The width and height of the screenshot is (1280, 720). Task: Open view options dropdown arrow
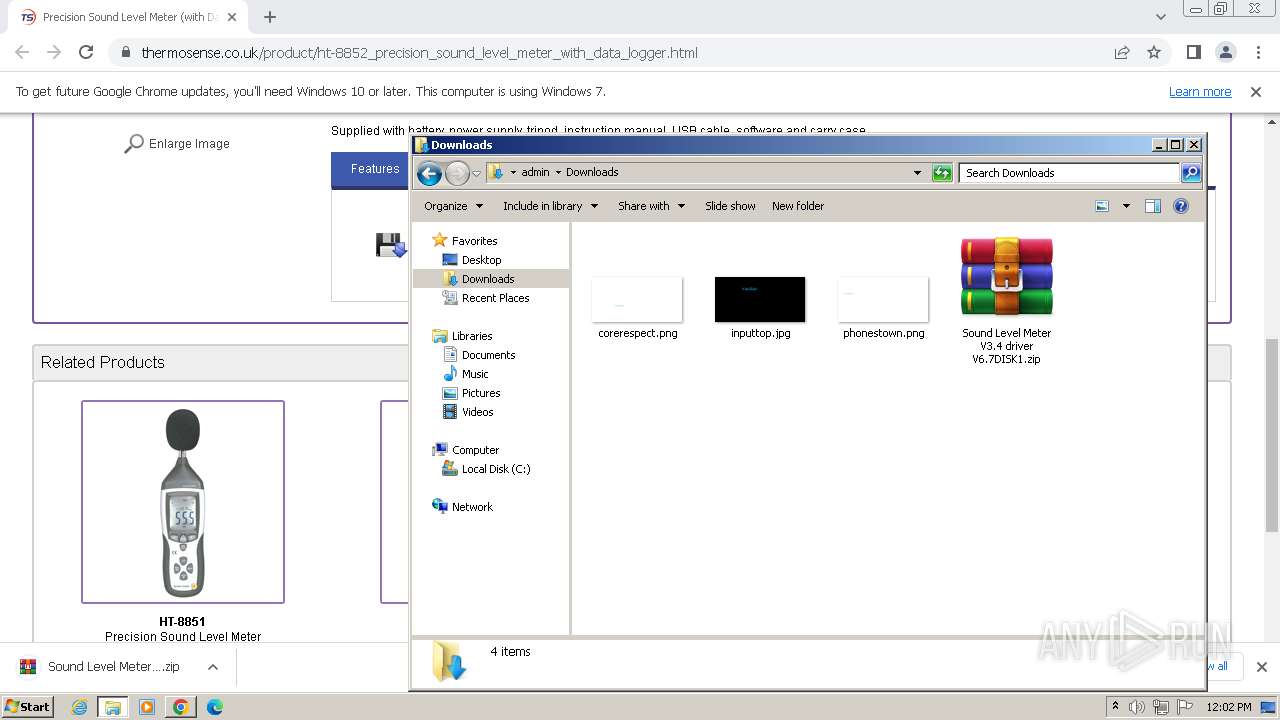click(x=1126, y=206)
